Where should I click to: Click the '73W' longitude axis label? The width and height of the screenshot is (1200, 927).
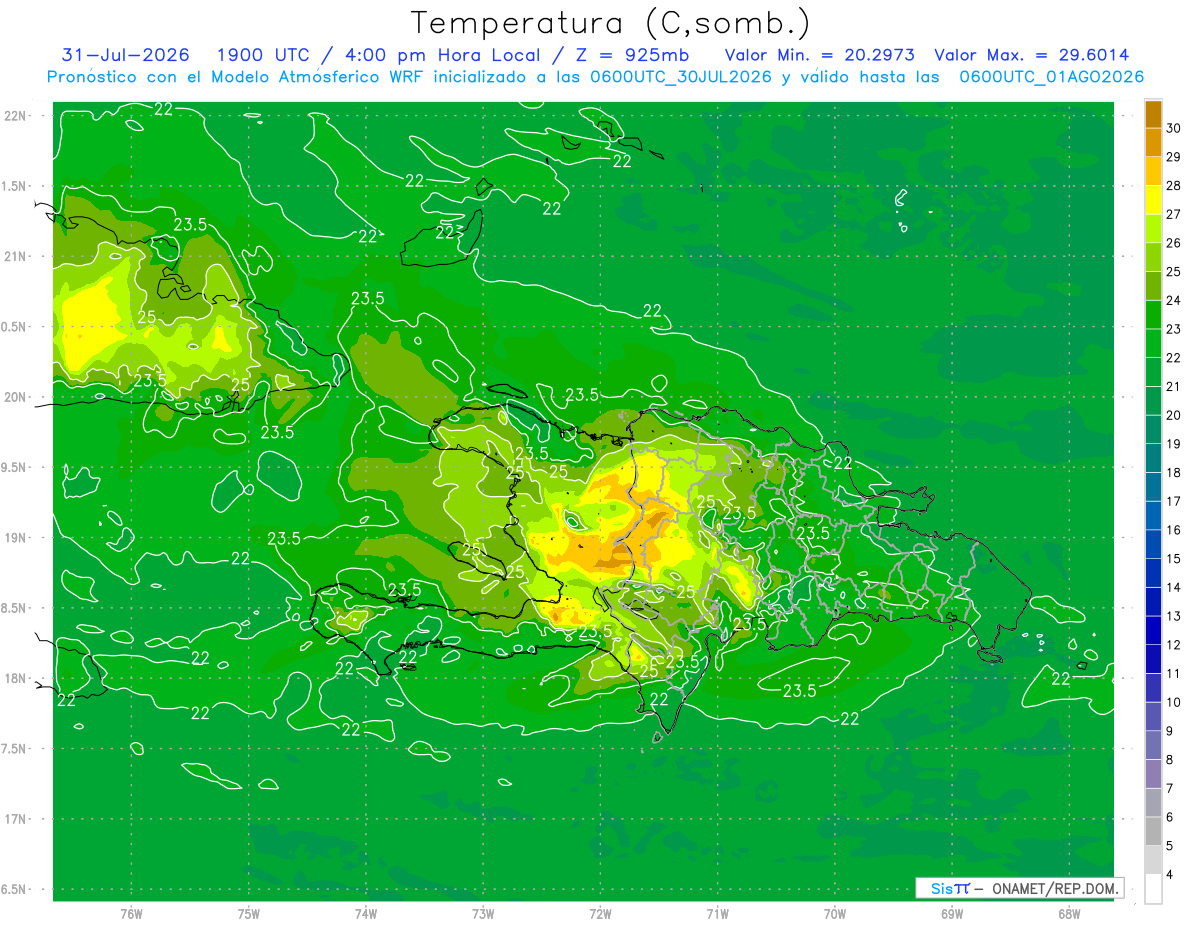pyautogui.click(x=483, y=914)
